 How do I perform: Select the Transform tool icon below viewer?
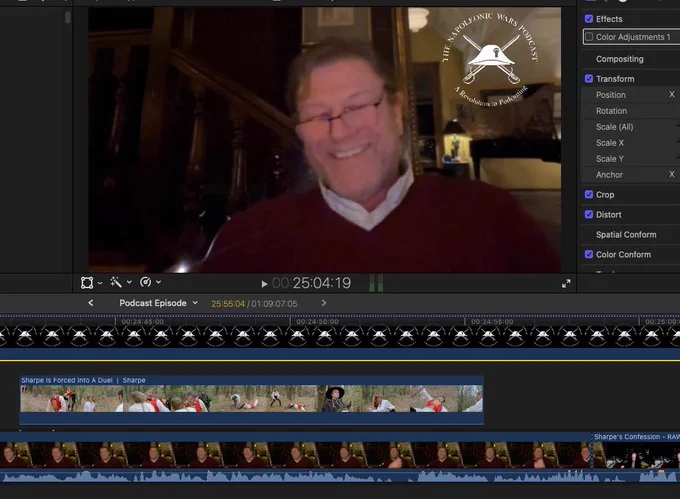pyautogui.click(x=87, y=283)
